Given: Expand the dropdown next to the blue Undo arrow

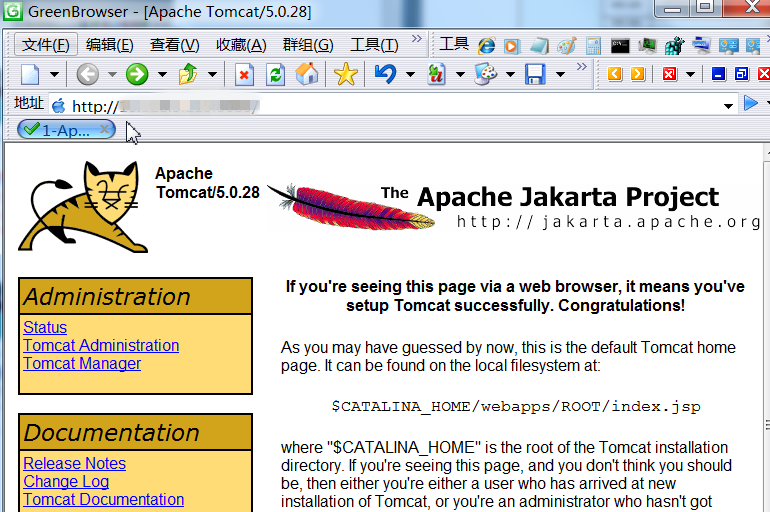Looking at the screenshot, I should (409, 74).
